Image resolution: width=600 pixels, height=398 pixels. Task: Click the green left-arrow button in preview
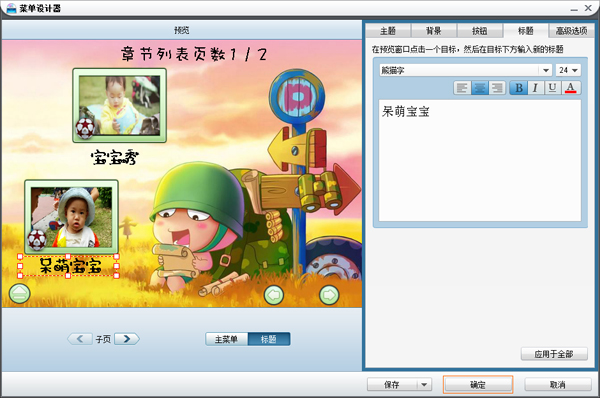pyautogui.click(x=274, y=295)
